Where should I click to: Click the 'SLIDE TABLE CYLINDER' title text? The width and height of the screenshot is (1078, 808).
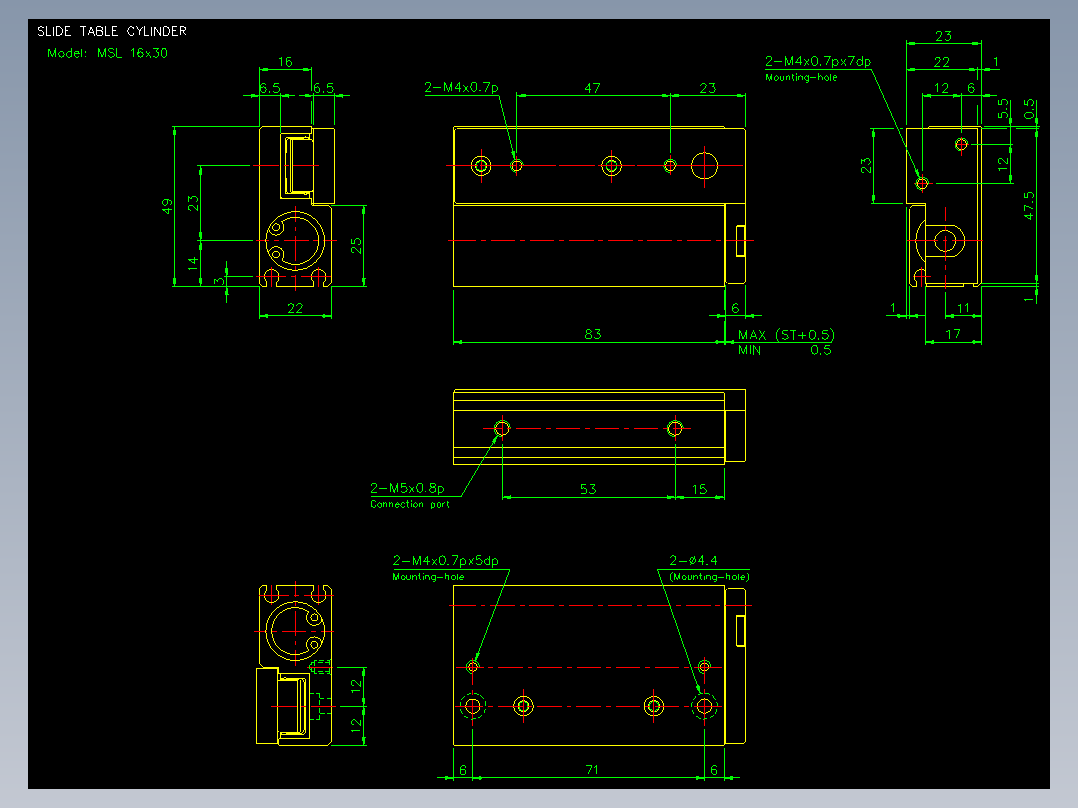point(112,32)
